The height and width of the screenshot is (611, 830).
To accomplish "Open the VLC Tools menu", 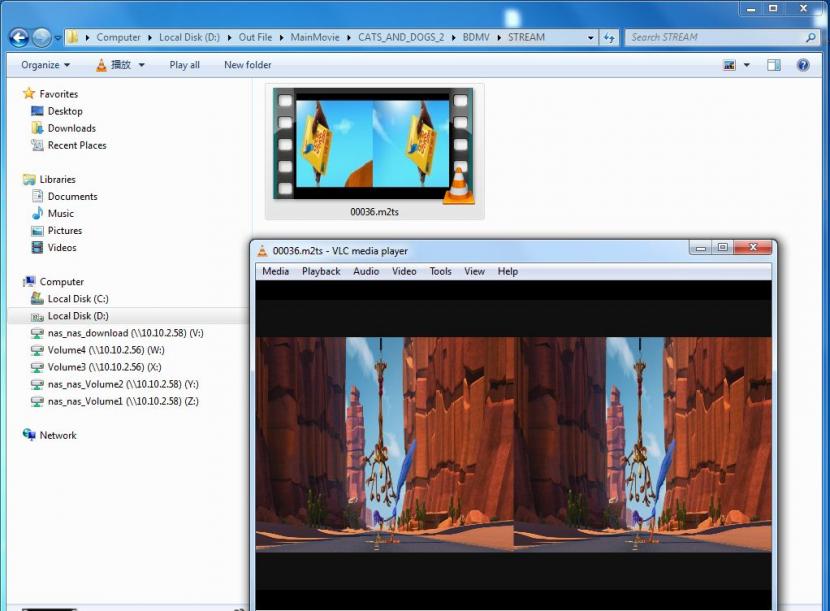I will click(440, 271).
